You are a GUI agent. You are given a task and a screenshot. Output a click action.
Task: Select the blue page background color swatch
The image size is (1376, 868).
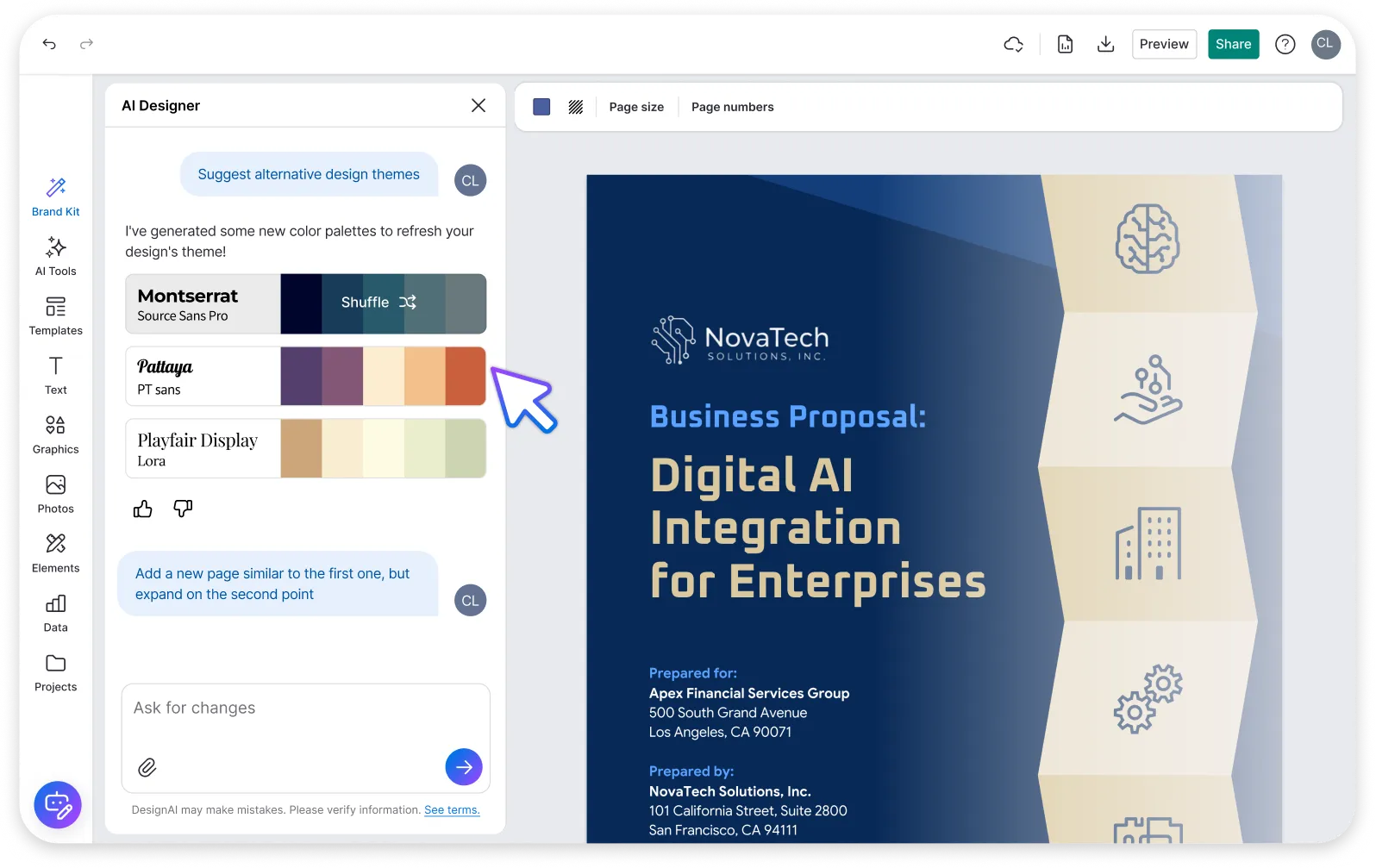pyautogui.click(x=541, y=107)
